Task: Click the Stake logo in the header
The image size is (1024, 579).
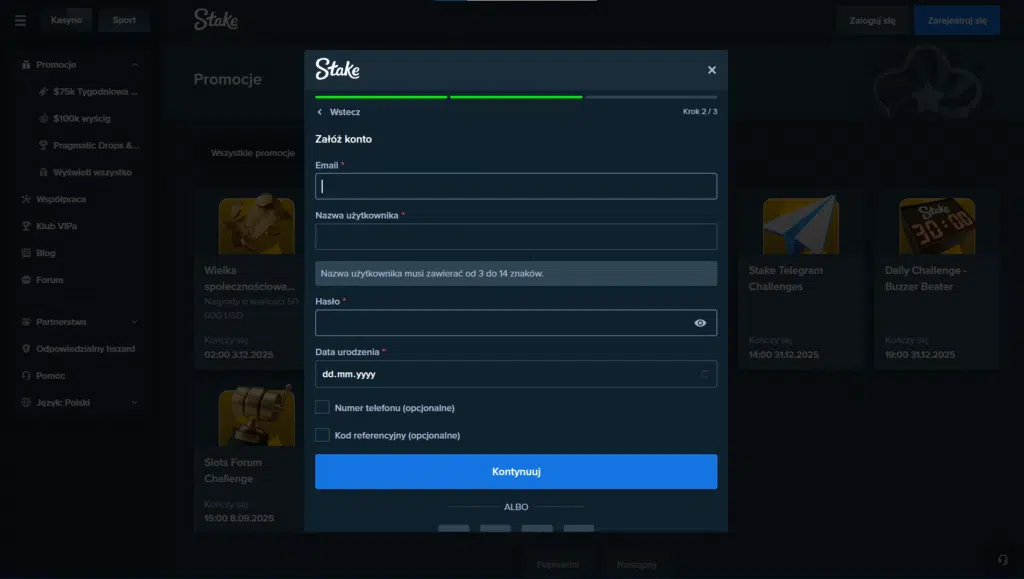Action: 216,20
